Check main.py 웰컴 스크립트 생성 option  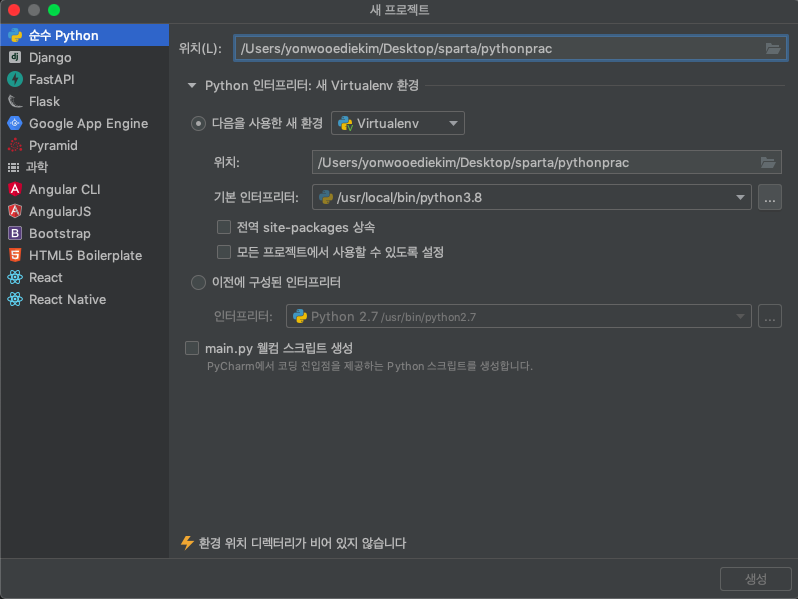(192, 348)
